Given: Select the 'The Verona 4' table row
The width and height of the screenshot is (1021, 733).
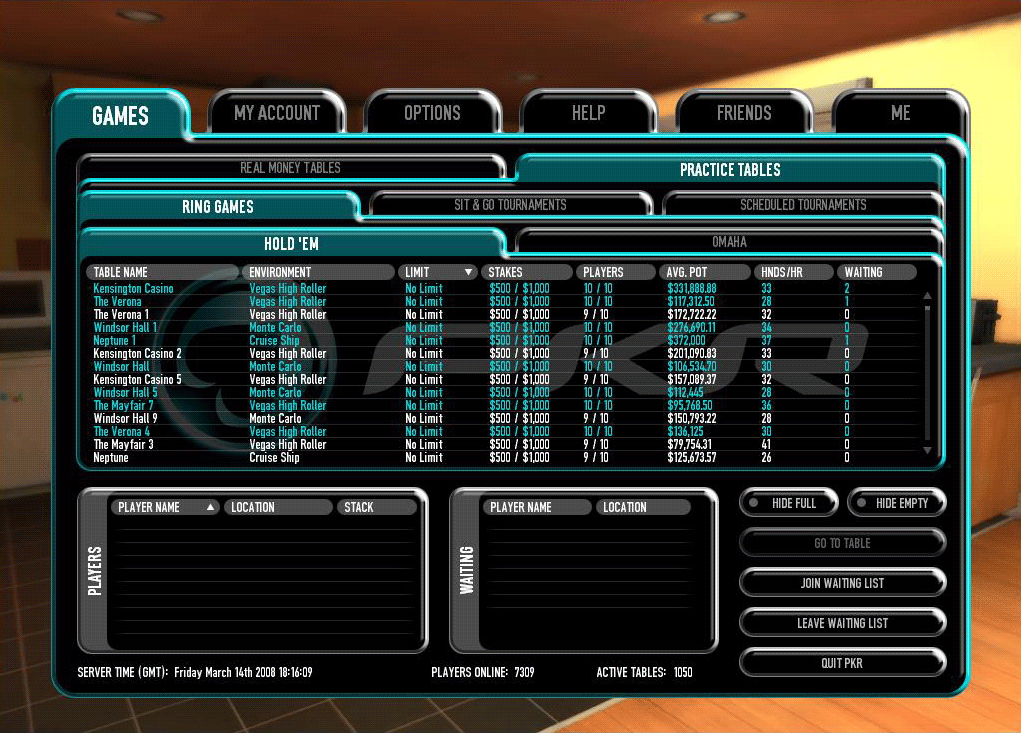Looking at the screenshot, I should 501,432.
